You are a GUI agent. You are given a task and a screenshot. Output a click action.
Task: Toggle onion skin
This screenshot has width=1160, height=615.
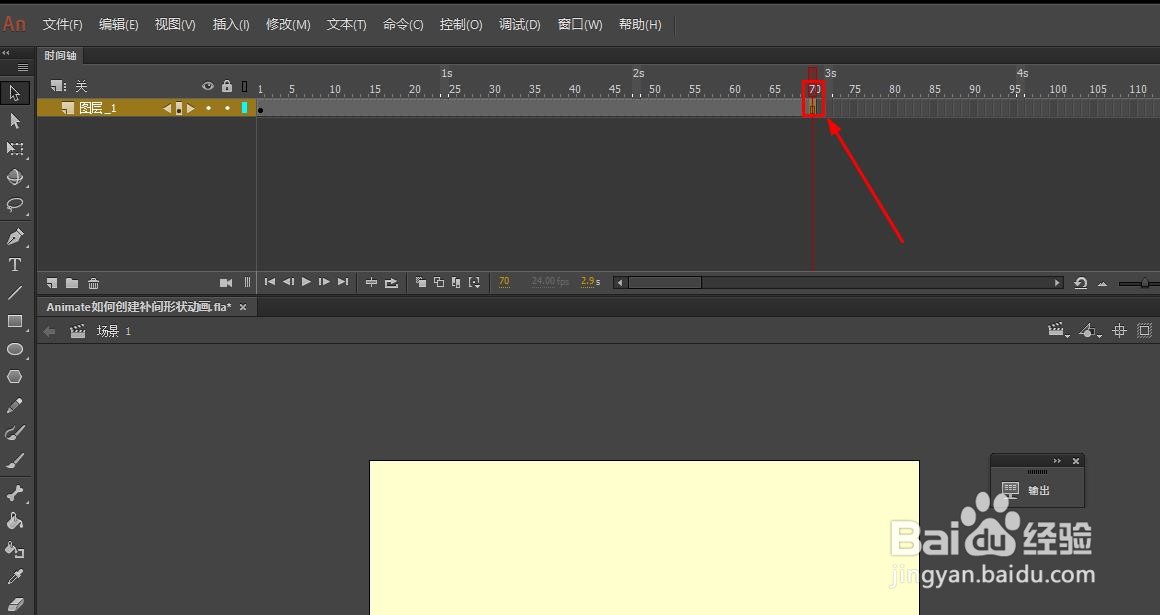pos(421,282)
